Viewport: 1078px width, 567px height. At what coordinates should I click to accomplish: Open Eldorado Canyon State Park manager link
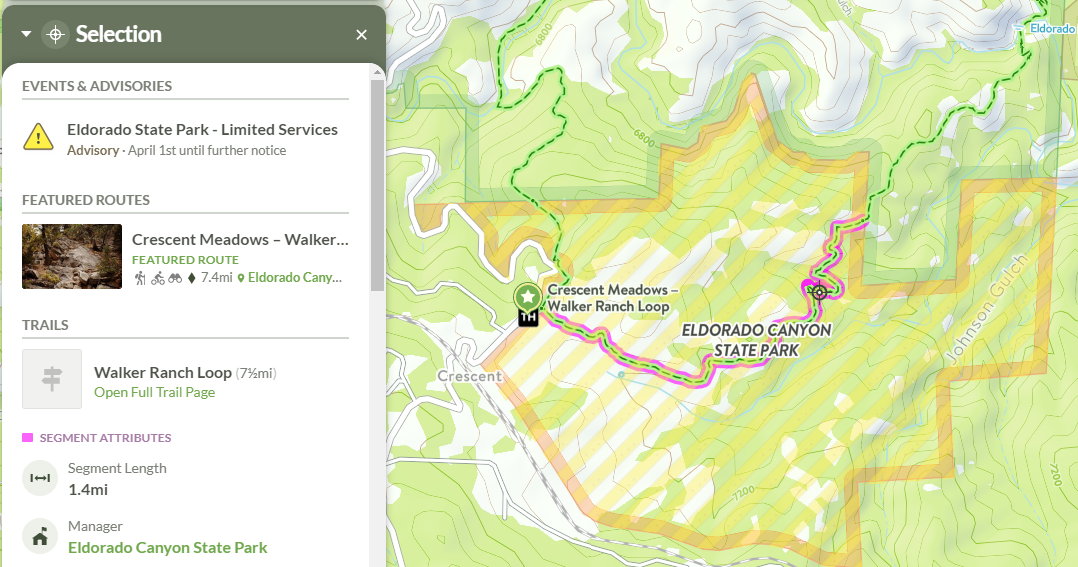pos(167,547)
